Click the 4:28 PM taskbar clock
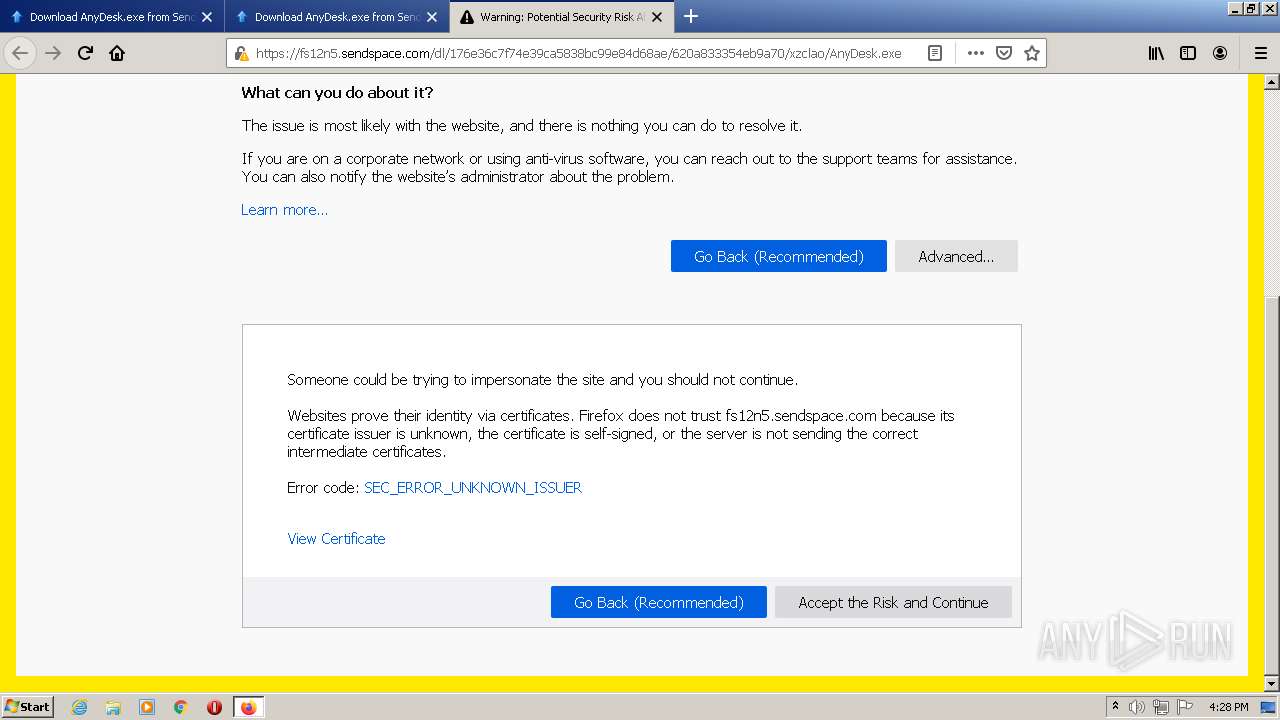This screenshot has width=1280, height=720. click(x=1228, y=707)
